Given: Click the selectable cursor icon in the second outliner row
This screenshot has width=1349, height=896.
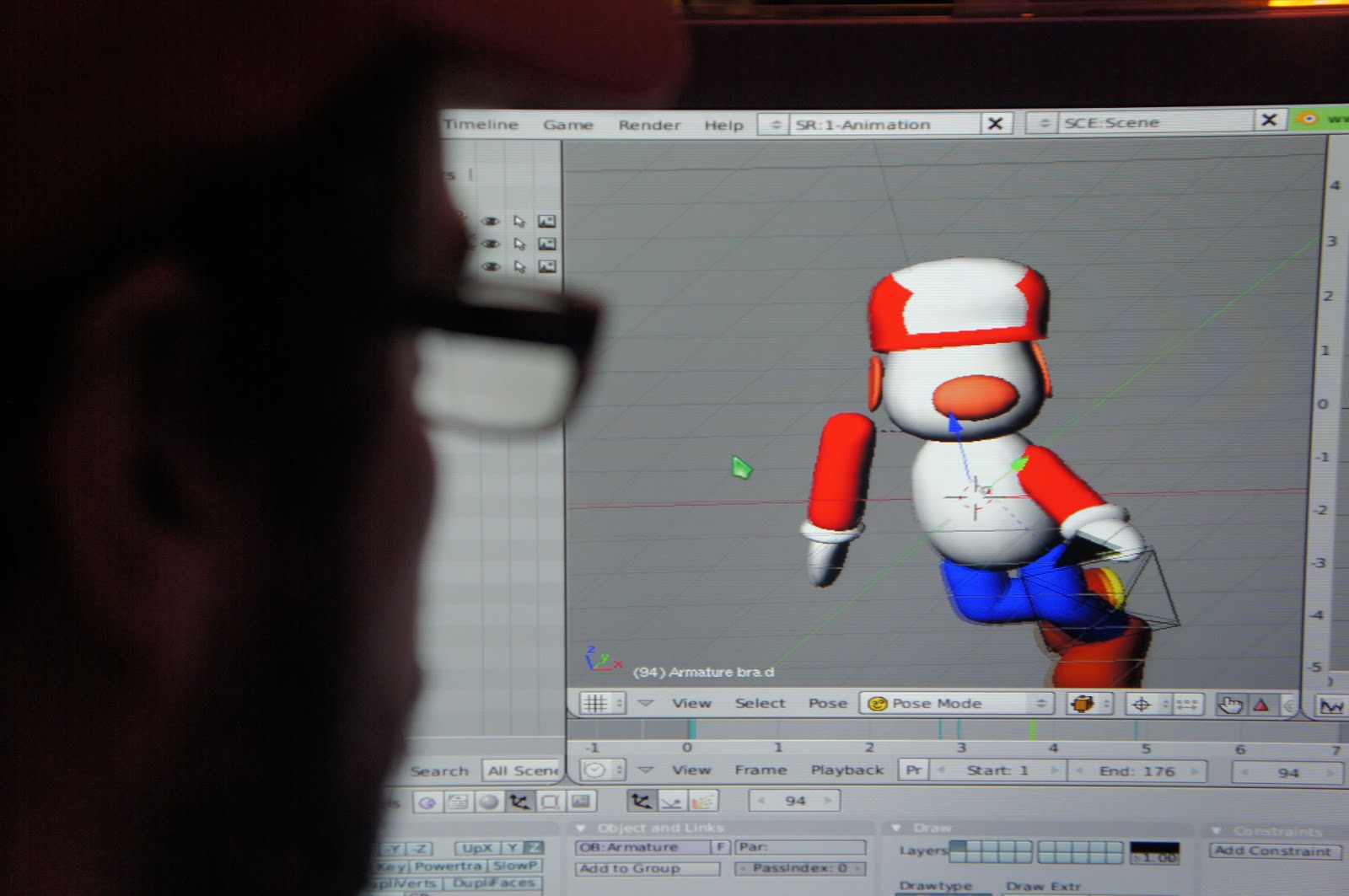Looking at the screenshot, I should click(x=519, y=244).
